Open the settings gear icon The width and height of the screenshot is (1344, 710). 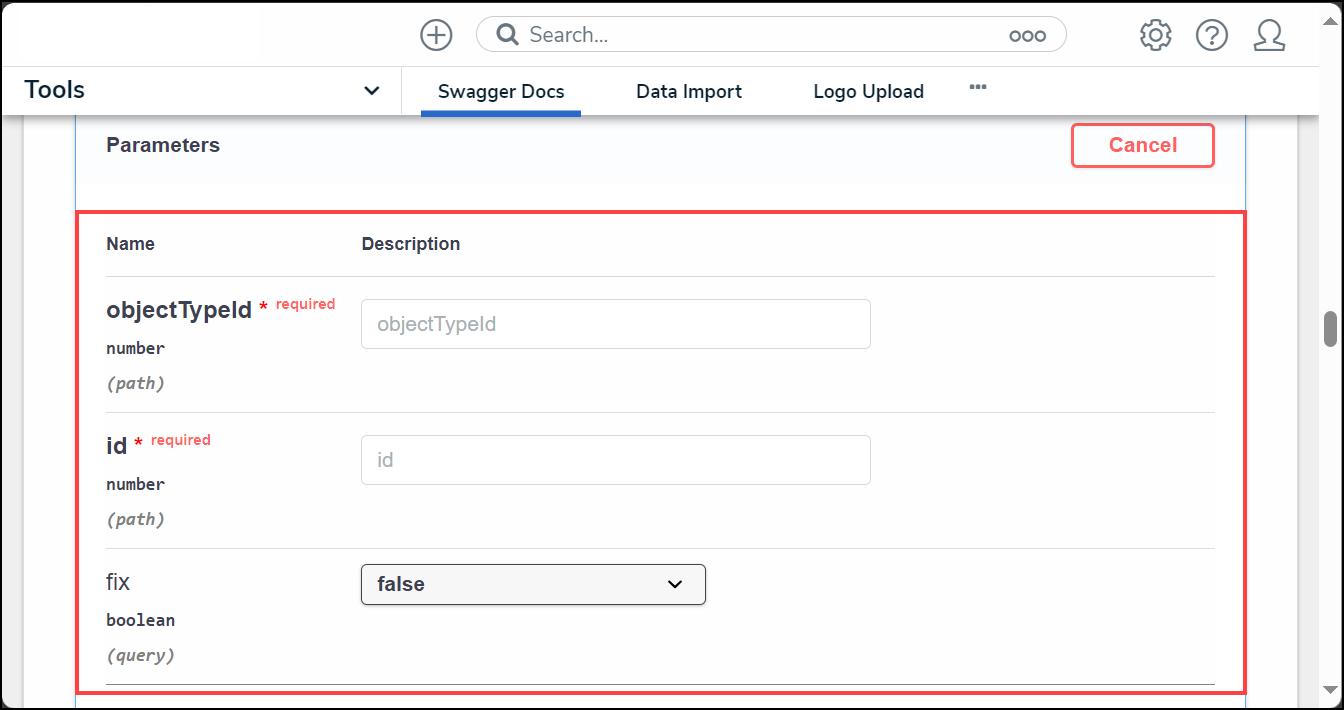coord(1155,35)
